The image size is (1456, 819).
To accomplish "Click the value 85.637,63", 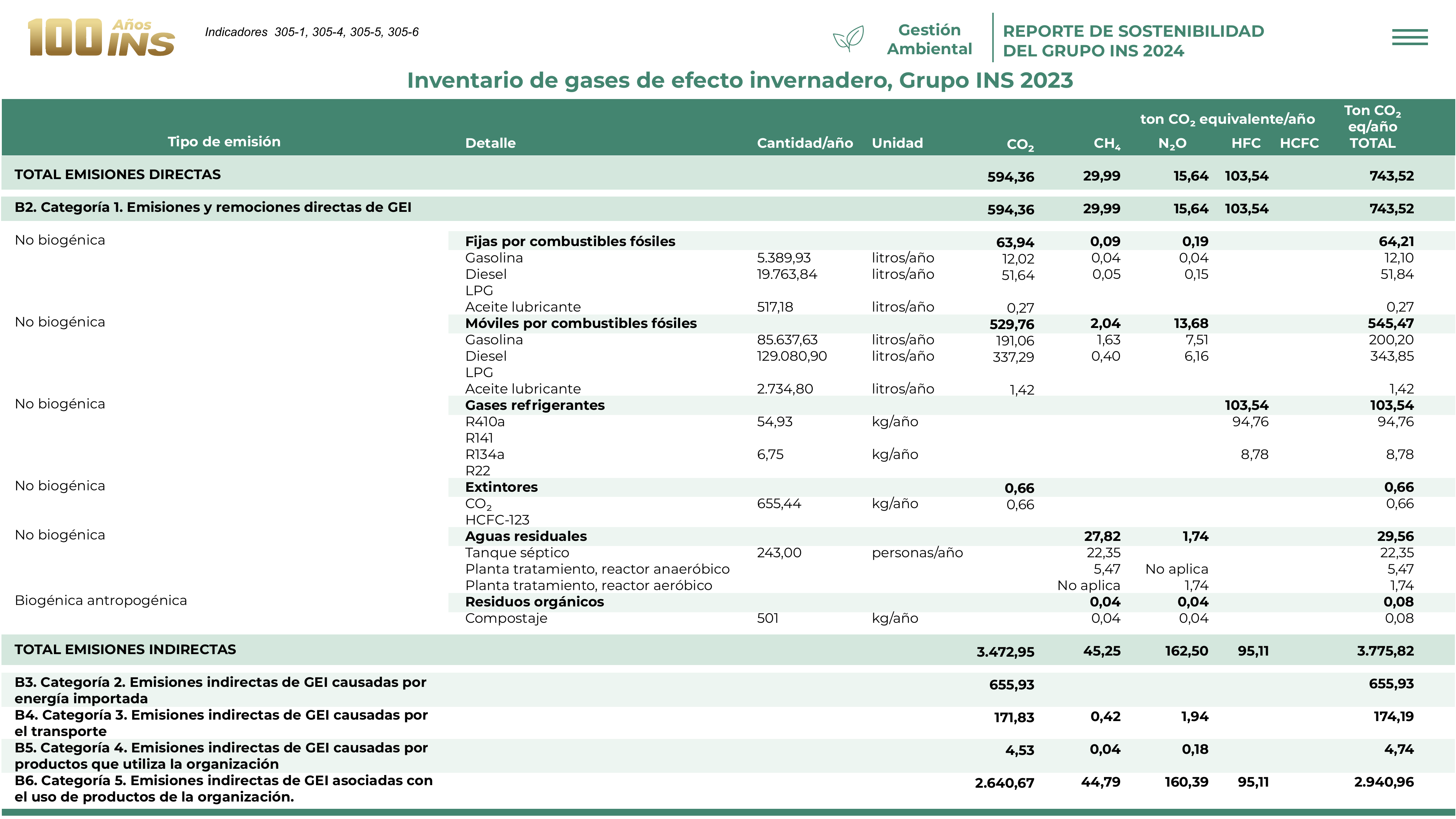I will [x=787, y=340].
